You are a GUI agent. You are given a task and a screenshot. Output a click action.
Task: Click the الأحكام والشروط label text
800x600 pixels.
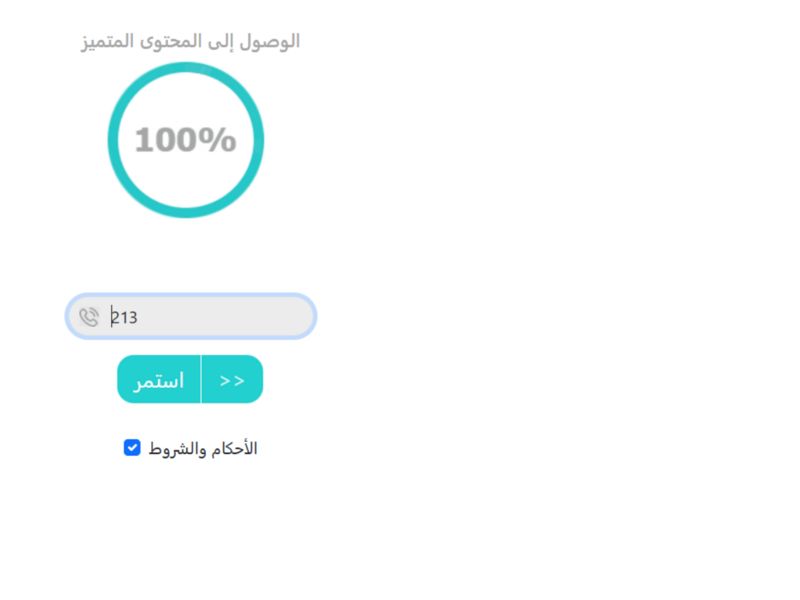[203, 449]
